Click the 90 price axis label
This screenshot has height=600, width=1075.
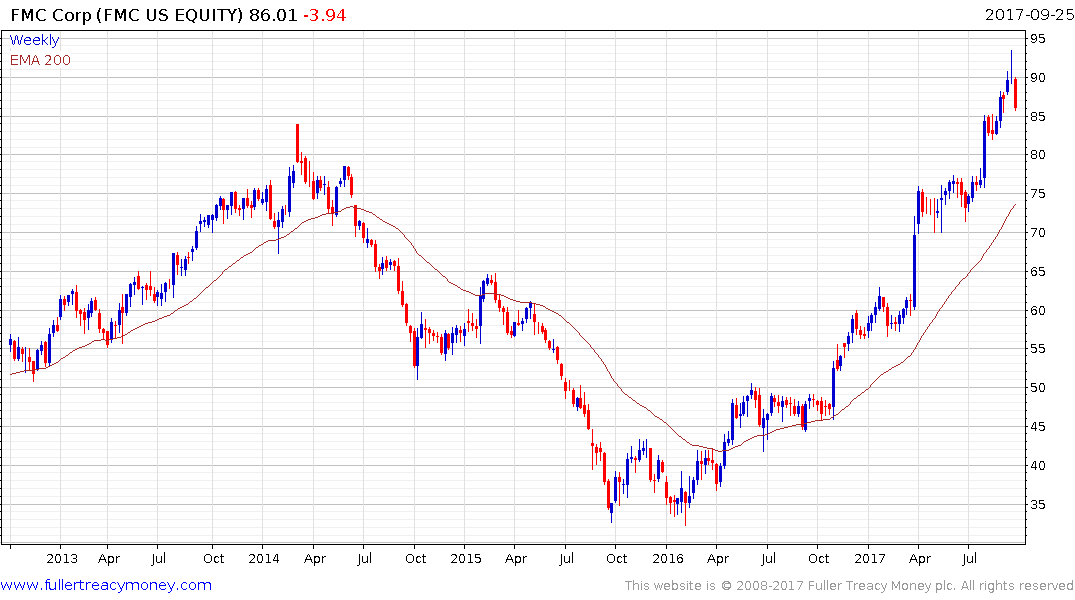[x=1038, y=78]
